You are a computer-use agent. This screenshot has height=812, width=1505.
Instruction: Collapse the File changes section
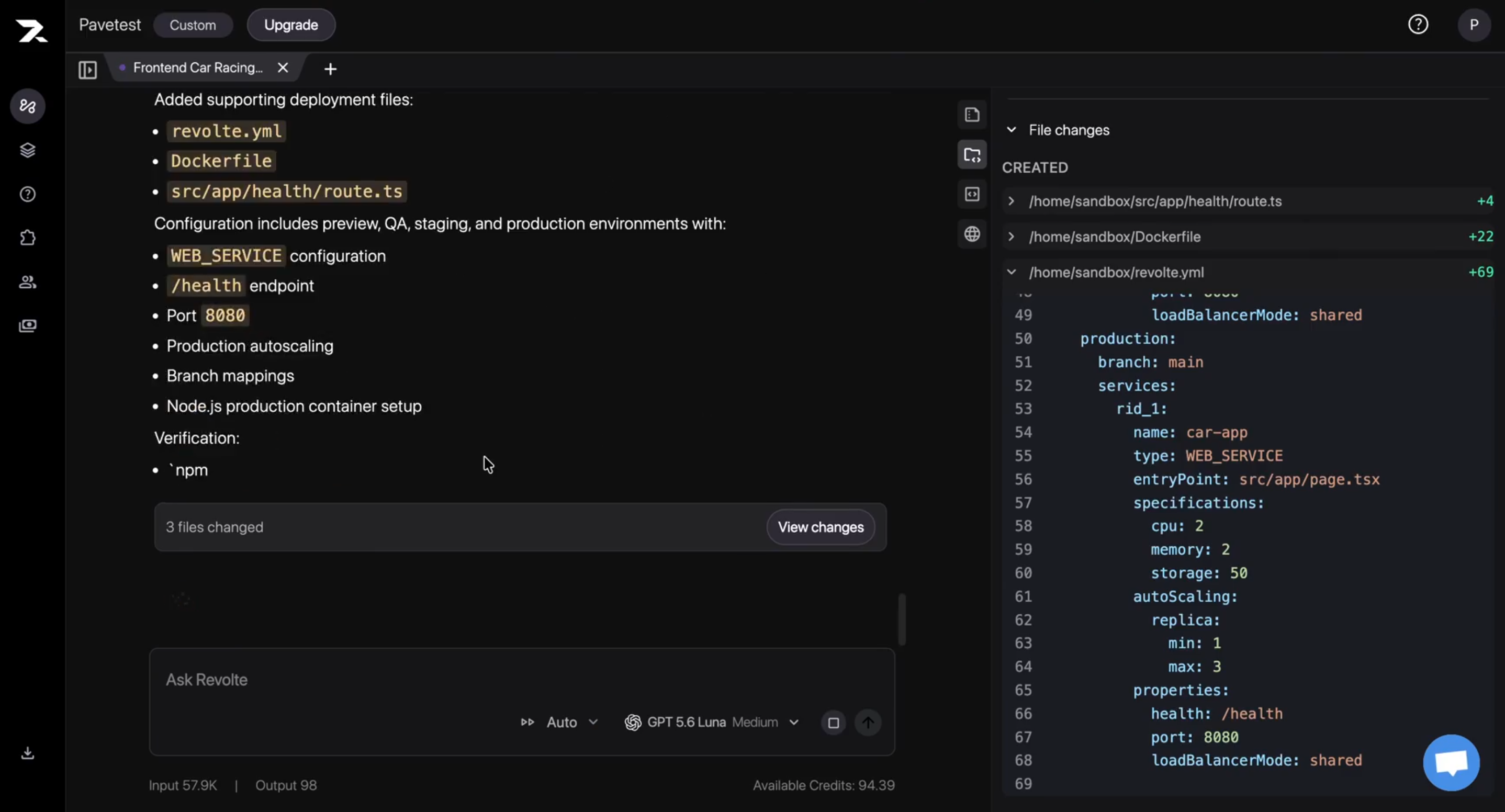pos(1012,130)
